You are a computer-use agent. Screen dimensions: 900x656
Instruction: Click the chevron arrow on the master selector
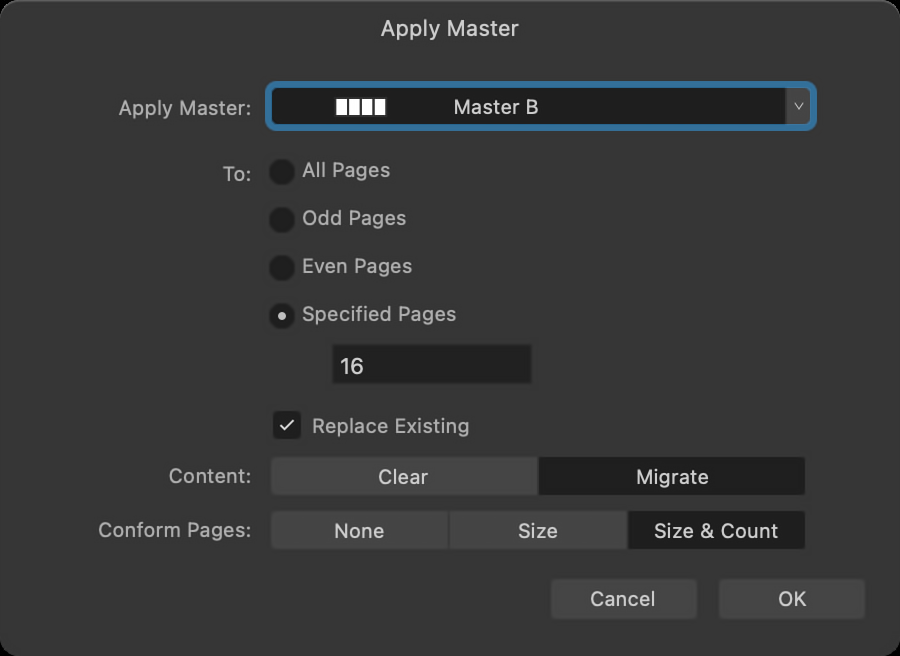[797, 107]
